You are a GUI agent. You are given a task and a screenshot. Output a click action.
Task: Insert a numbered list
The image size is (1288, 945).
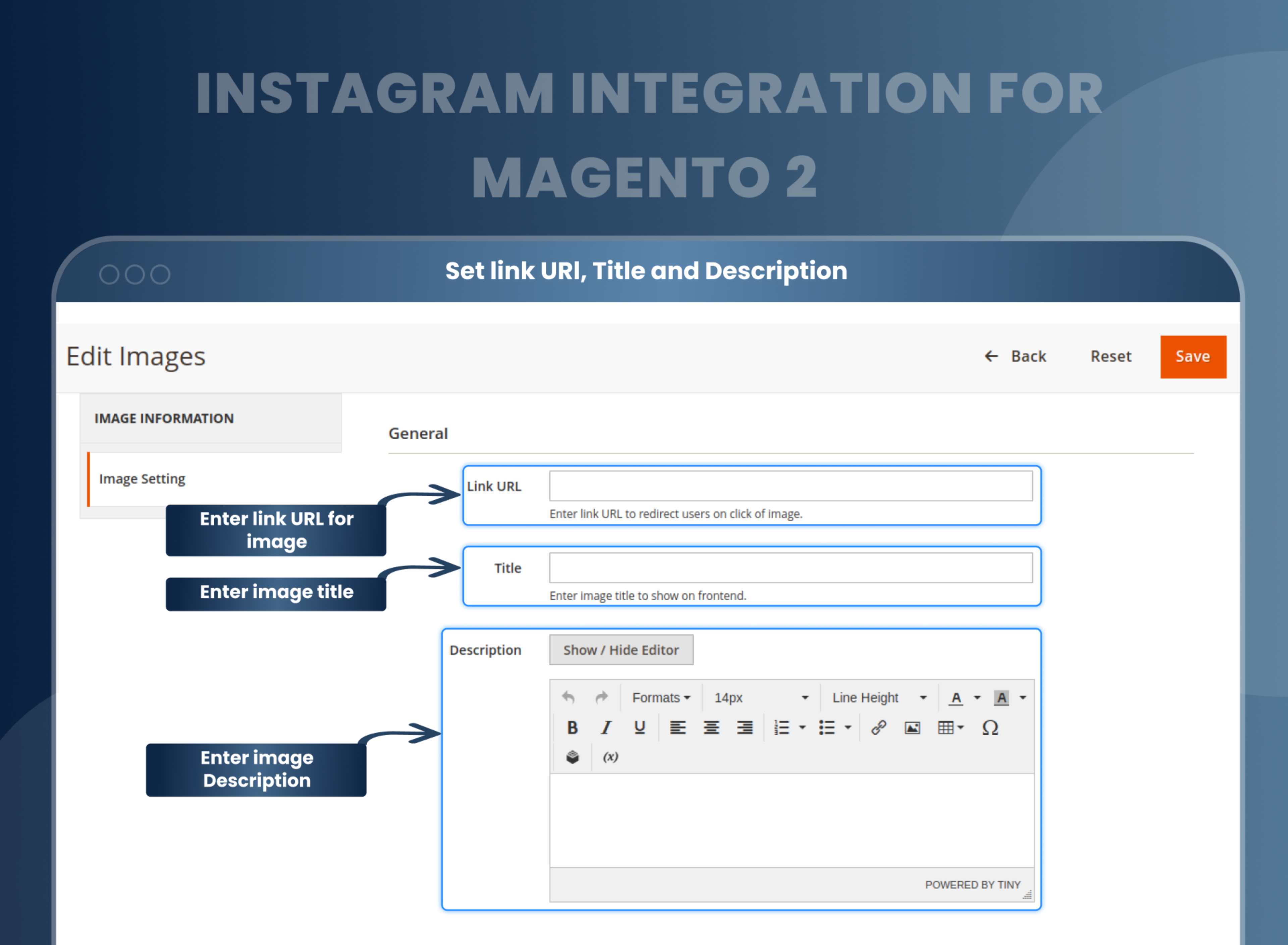click(782, 728)
